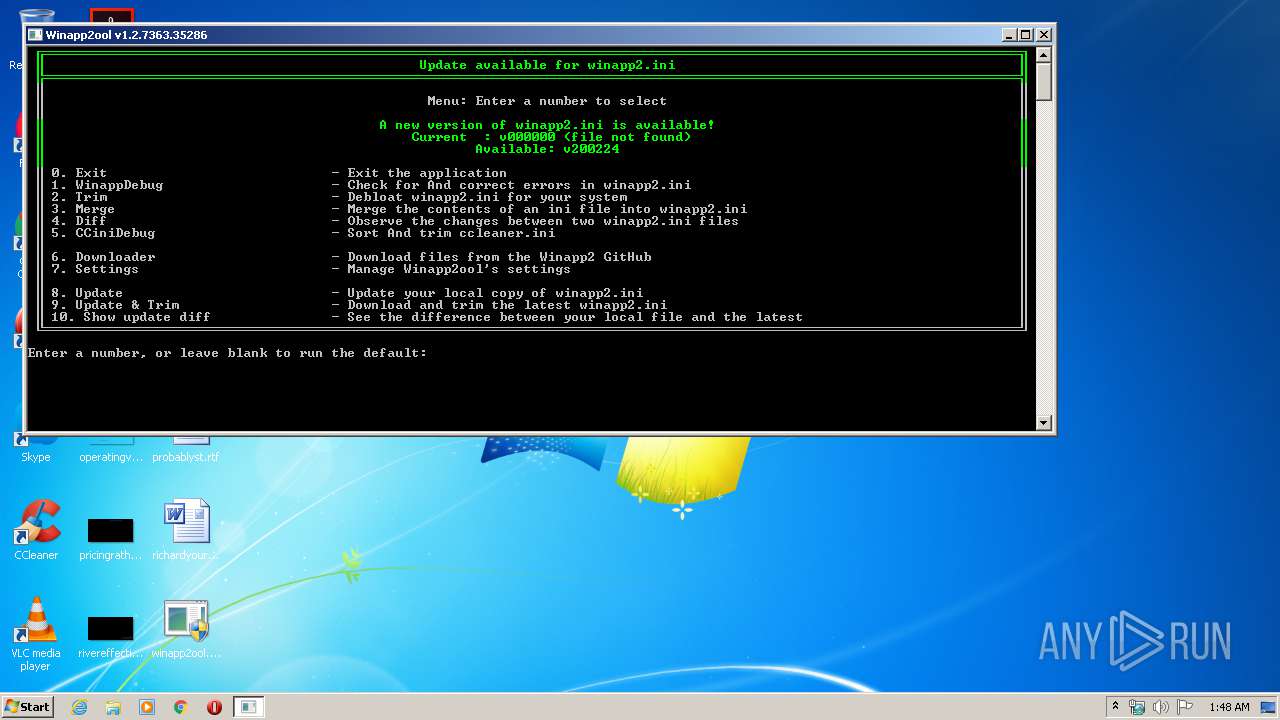
Task: Open the volume speaker tray icon
Action: pyautogui.click(x=1161, y=707)
